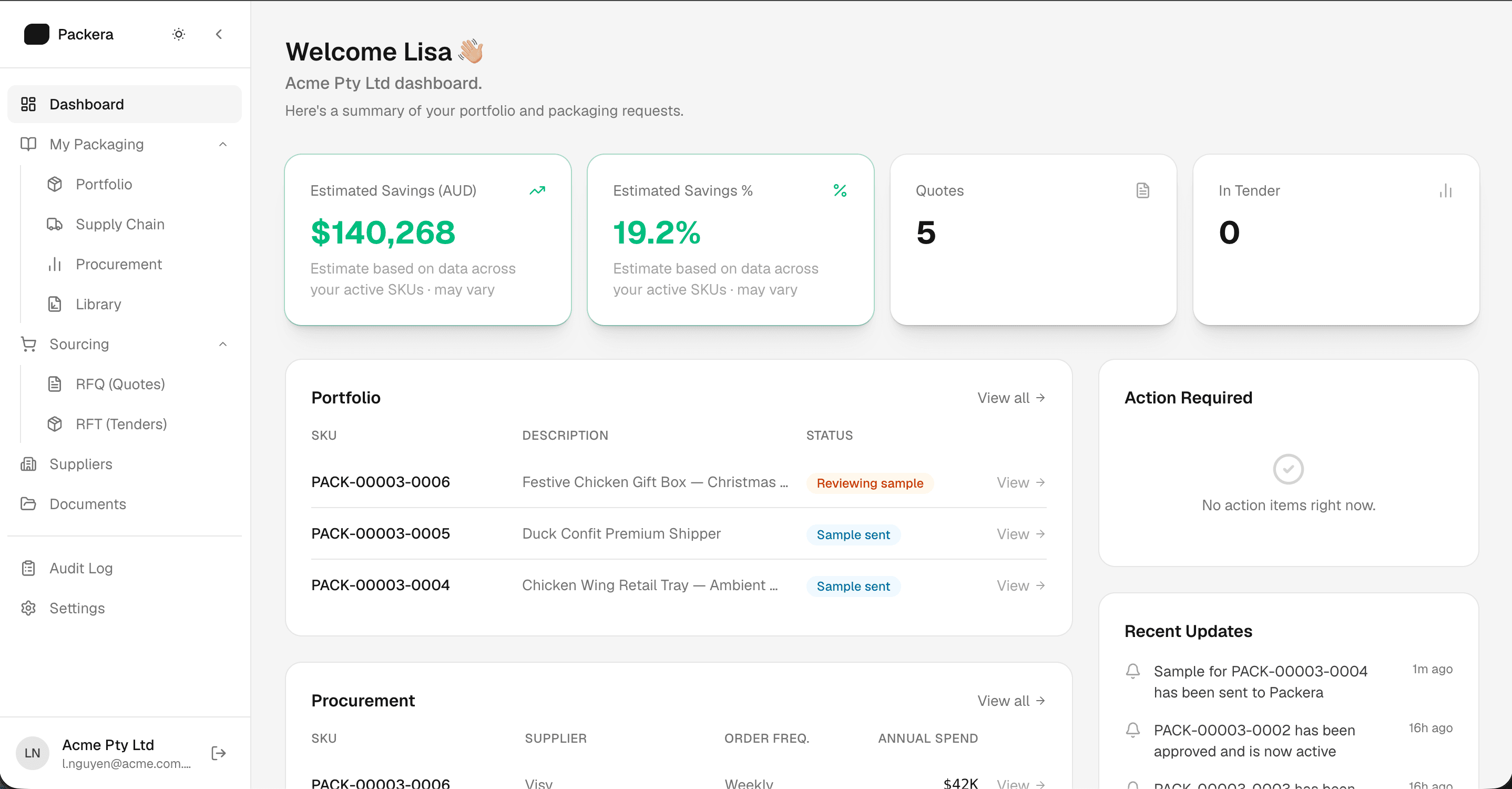Click the Settings gear icon
Image resolution: width=1512 pixels, height=789 pixels.
tap(28, 608)
